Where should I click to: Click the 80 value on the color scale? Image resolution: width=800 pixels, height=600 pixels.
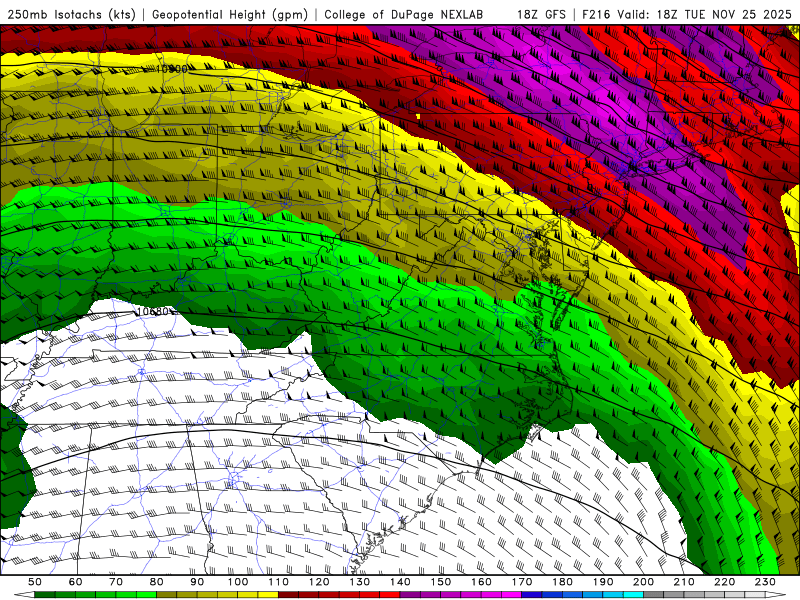157,582
